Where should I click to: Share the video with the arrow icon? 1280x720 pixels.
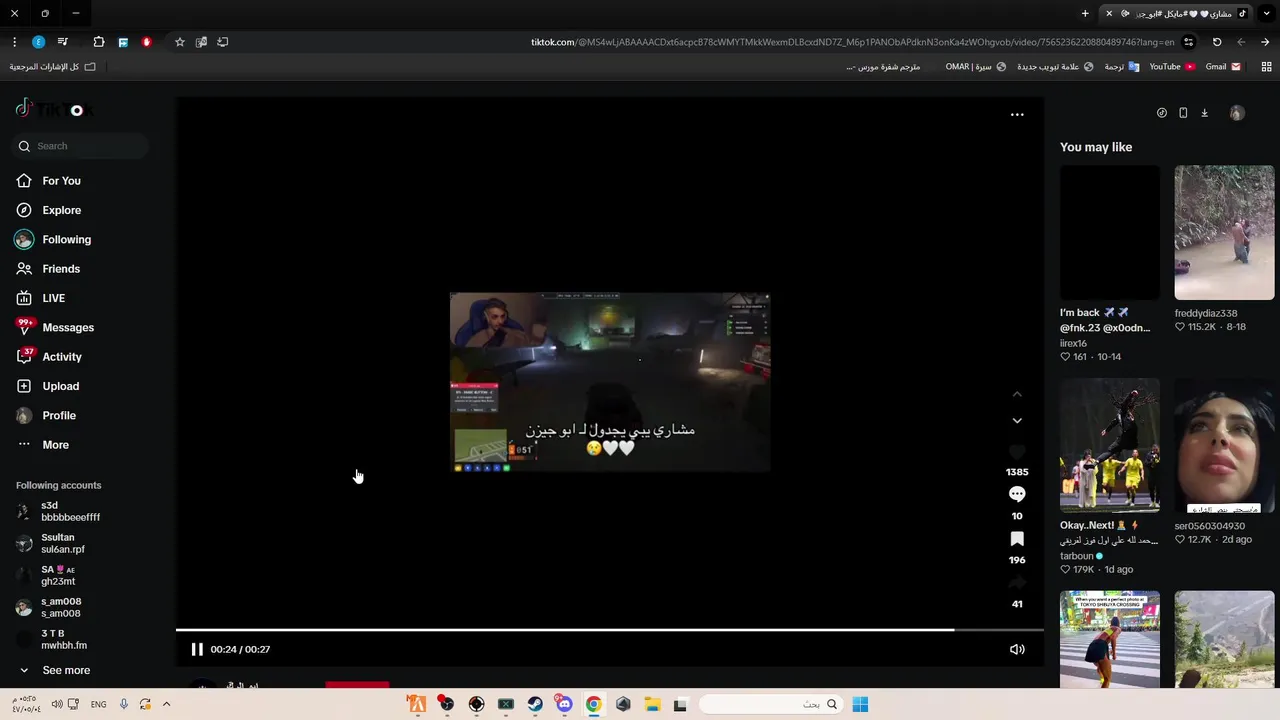1017,583
